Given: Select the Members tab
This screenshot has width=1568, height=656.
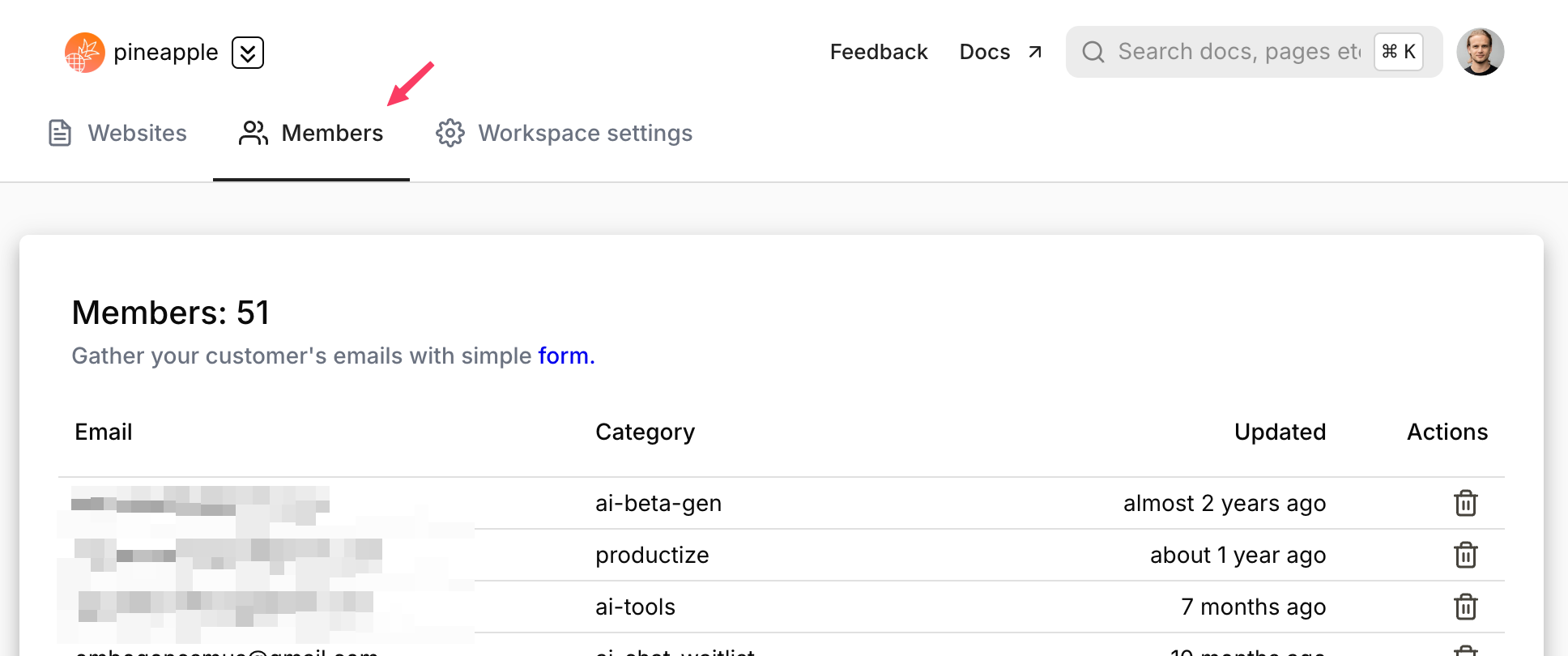Looking at the screenshot, I should click(x=331, y=133).
